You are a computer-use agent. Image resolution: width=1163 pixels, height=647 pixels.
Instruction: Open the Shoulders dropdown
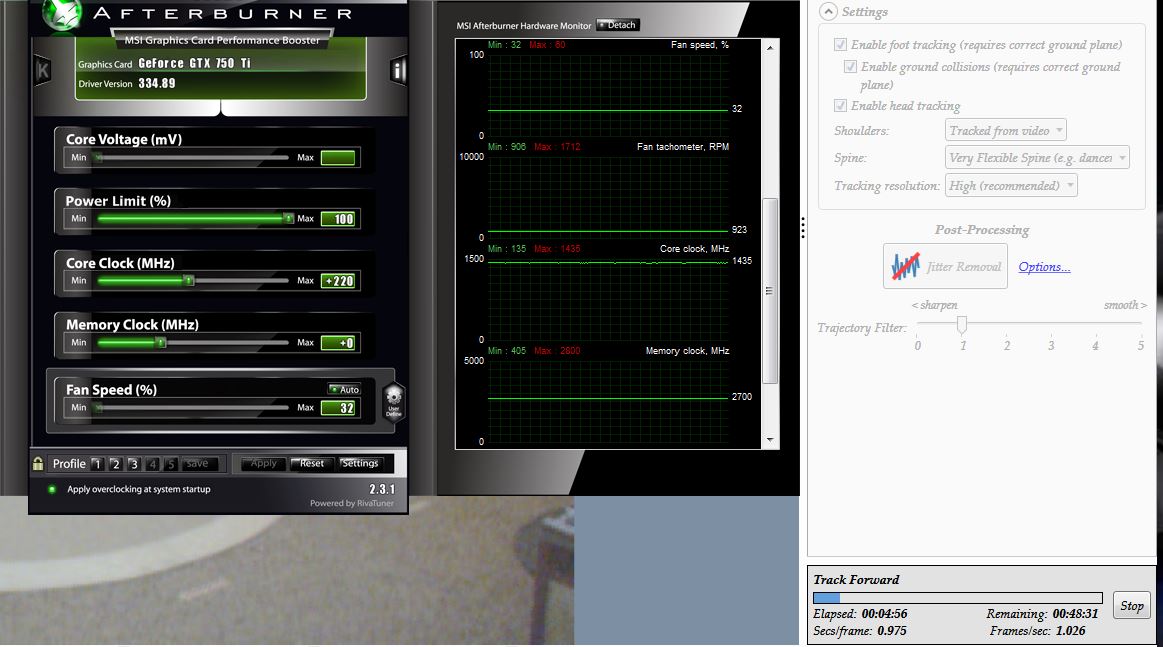tap(1006, 131)
